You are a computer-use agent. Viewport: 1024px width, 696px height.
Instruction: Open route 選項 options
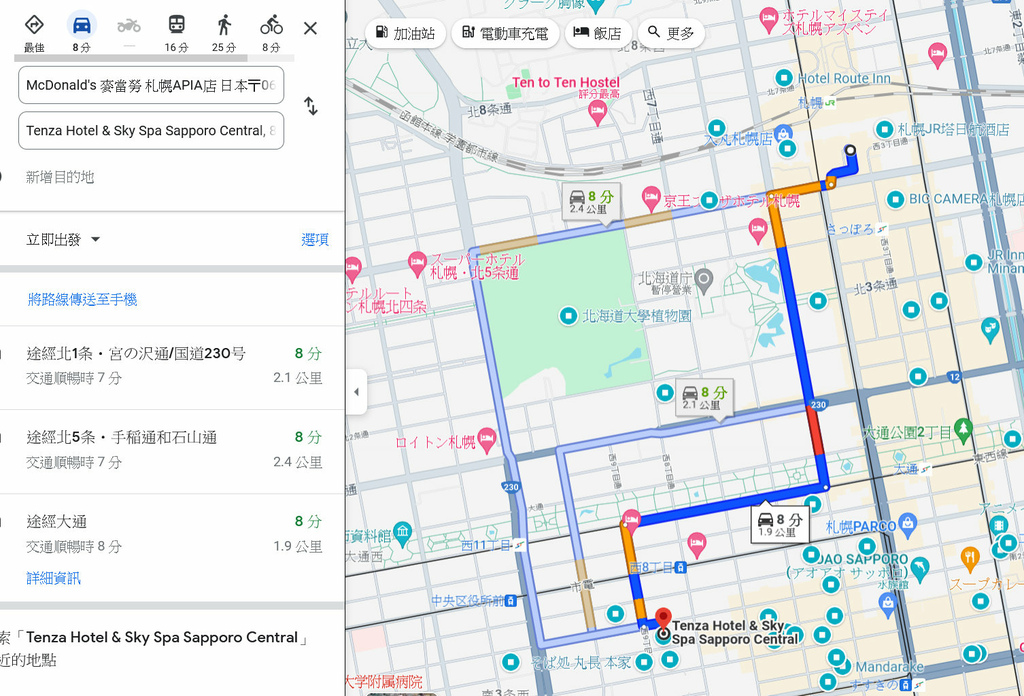315,240
